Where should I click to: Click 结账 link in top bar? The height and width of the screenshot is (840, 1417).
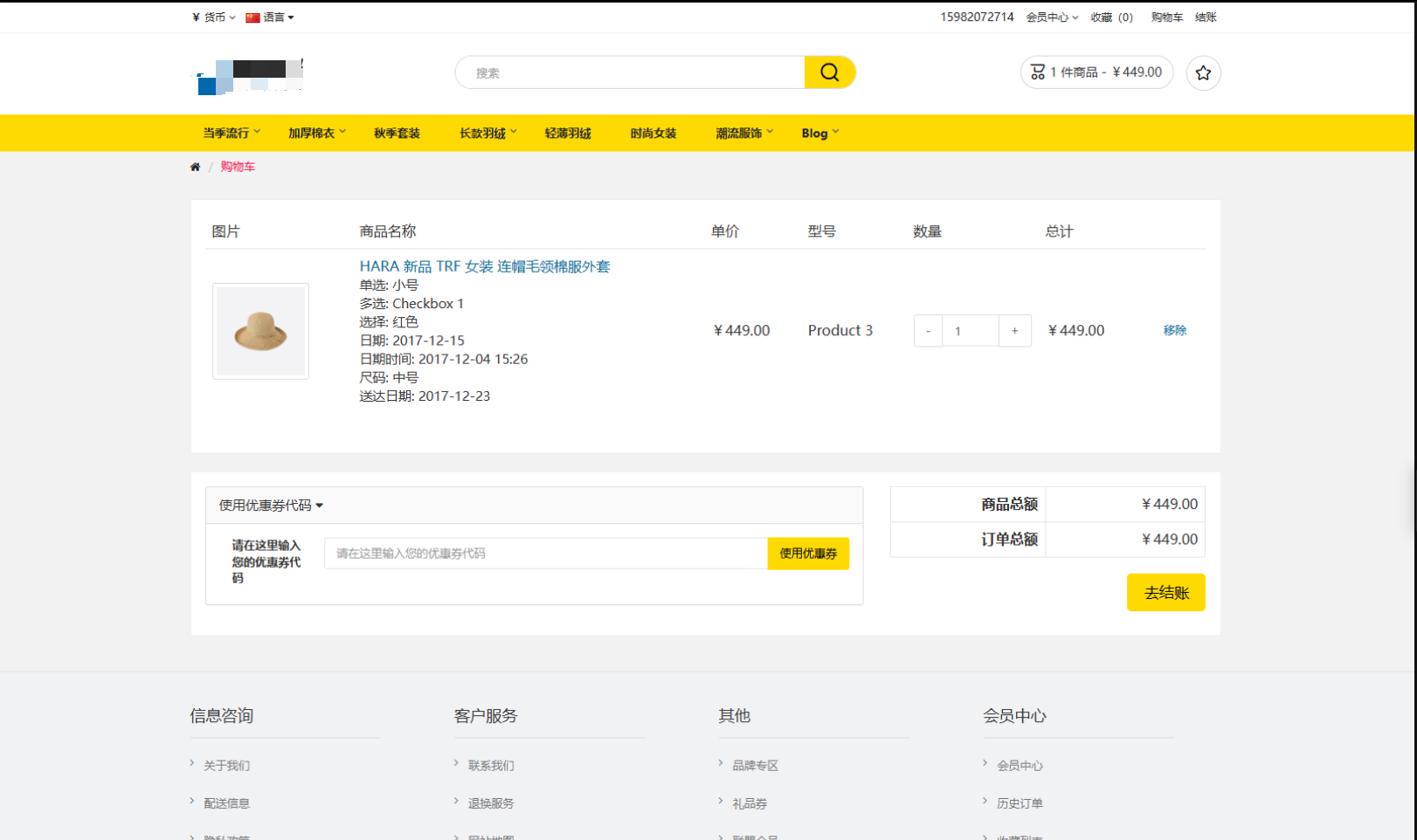pos(1206,17)
